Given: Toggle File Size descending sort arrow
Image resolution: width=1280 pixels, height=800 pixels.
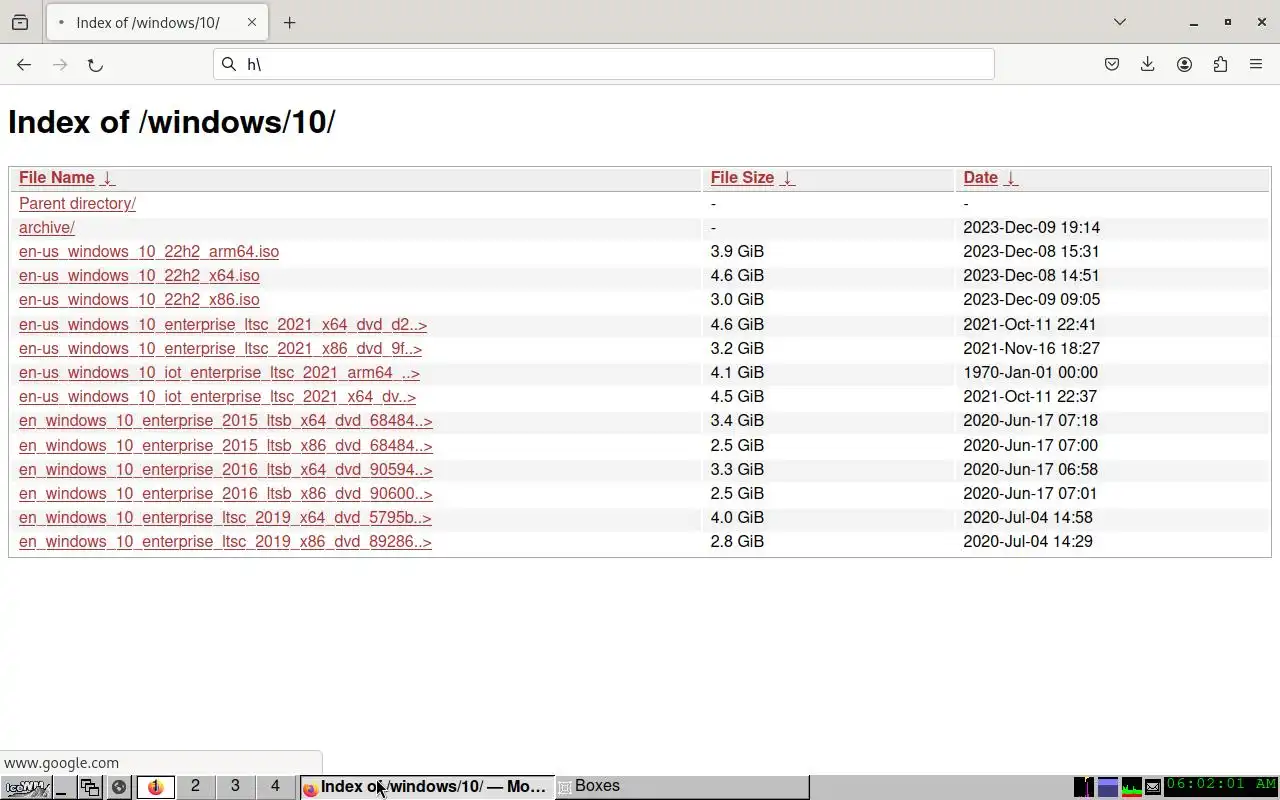Looking at the screenshot, I should click(x=787, y=178).
